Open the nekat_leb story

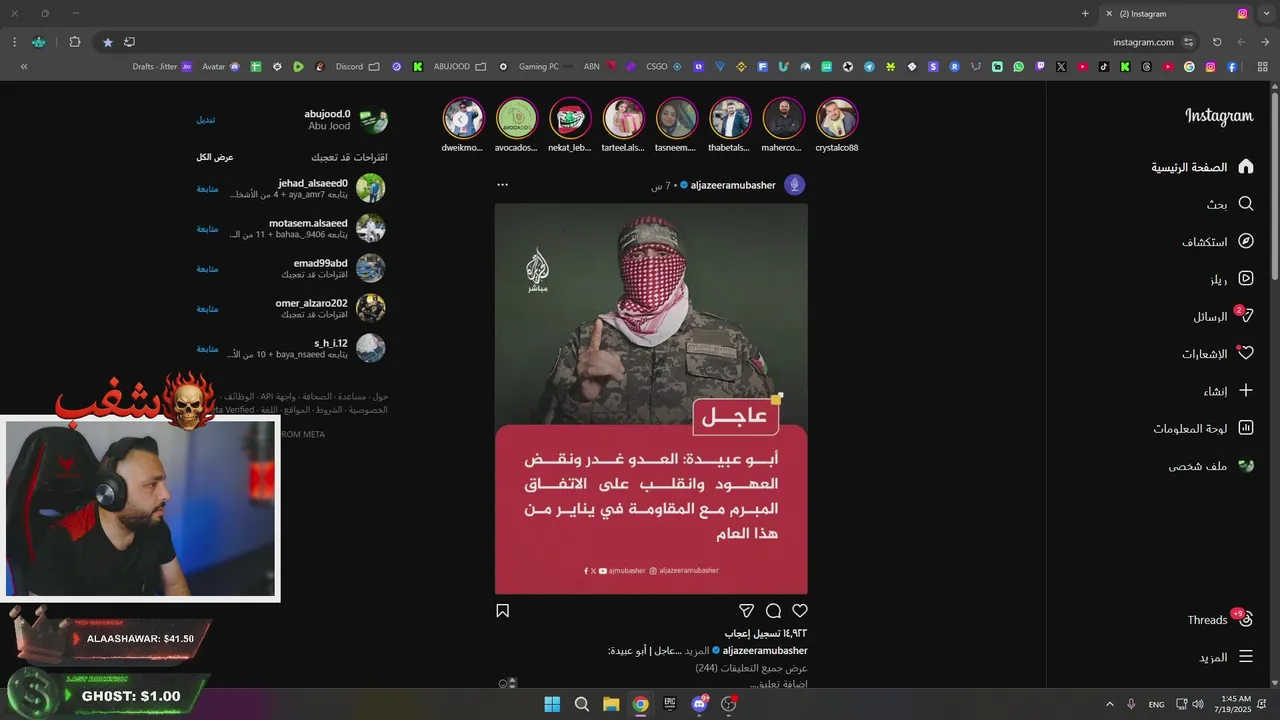tap(570, 118)
